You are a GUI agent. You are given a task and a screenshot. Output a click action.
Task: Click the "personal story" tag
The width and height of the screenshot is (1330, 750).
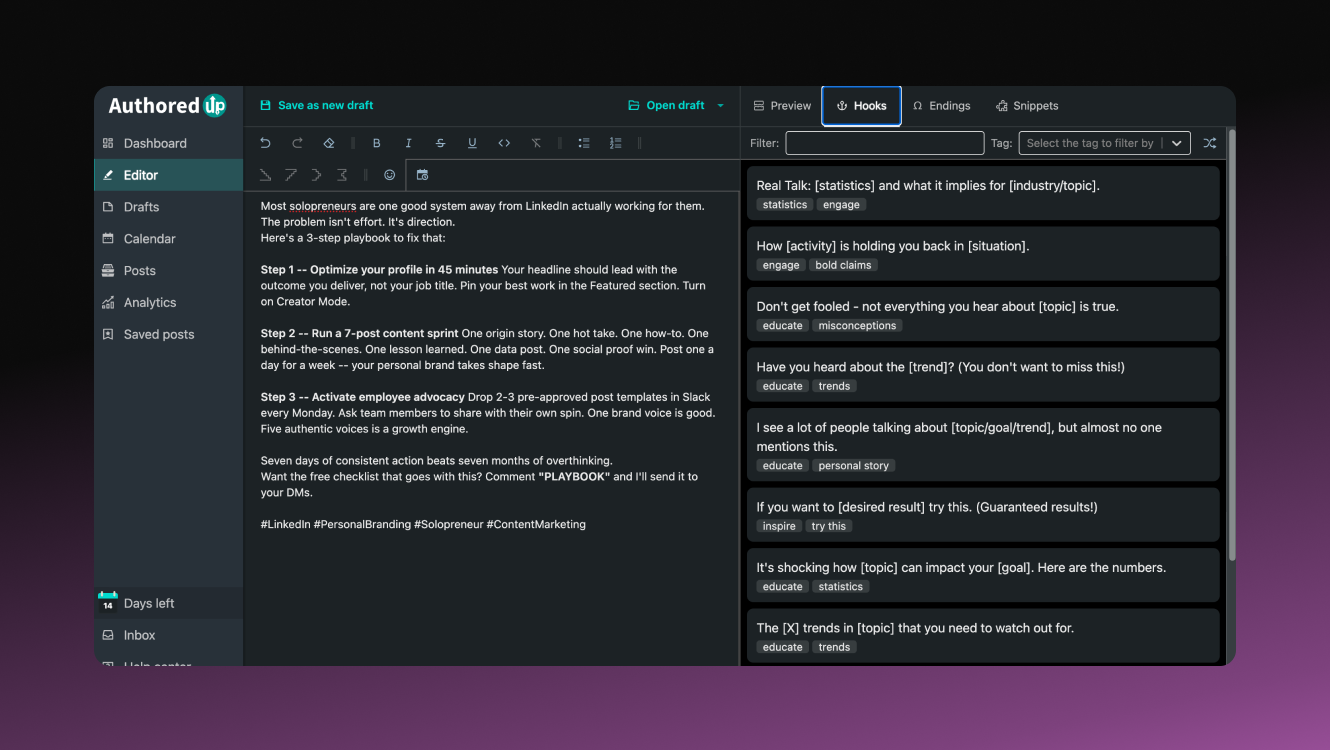coord(853,466)
